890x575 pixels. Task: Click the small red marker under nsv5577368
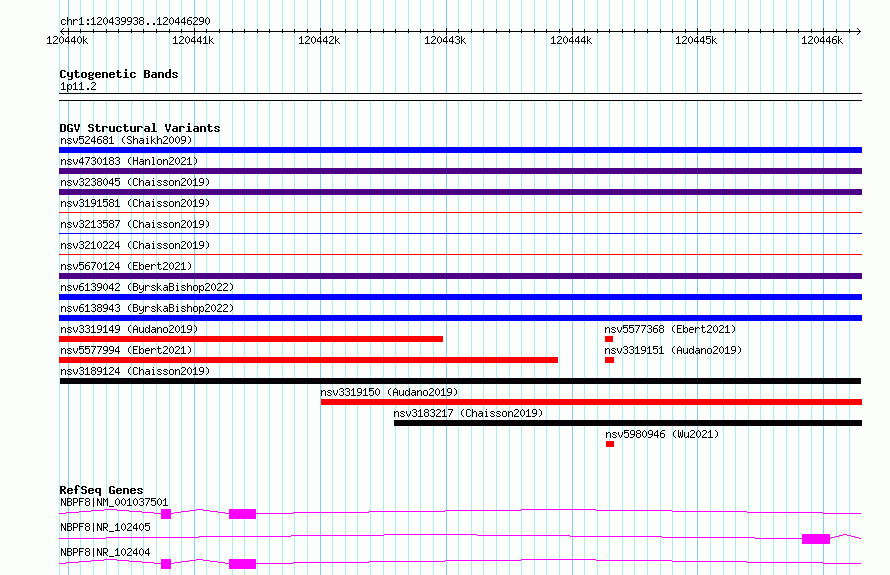609,339
